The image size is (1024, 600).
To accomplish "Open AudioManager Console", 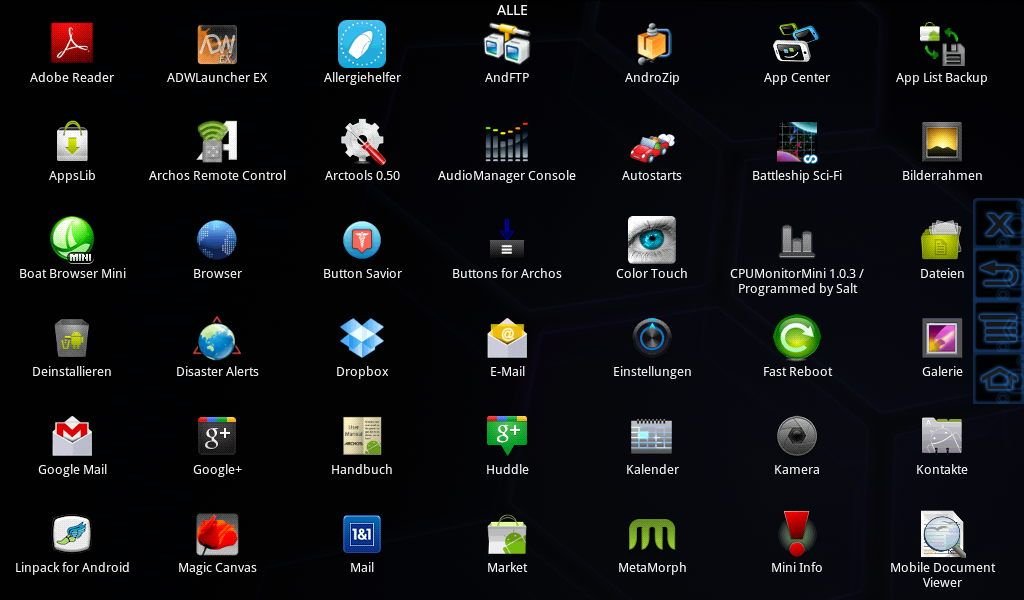I will [x=507, y=141].
